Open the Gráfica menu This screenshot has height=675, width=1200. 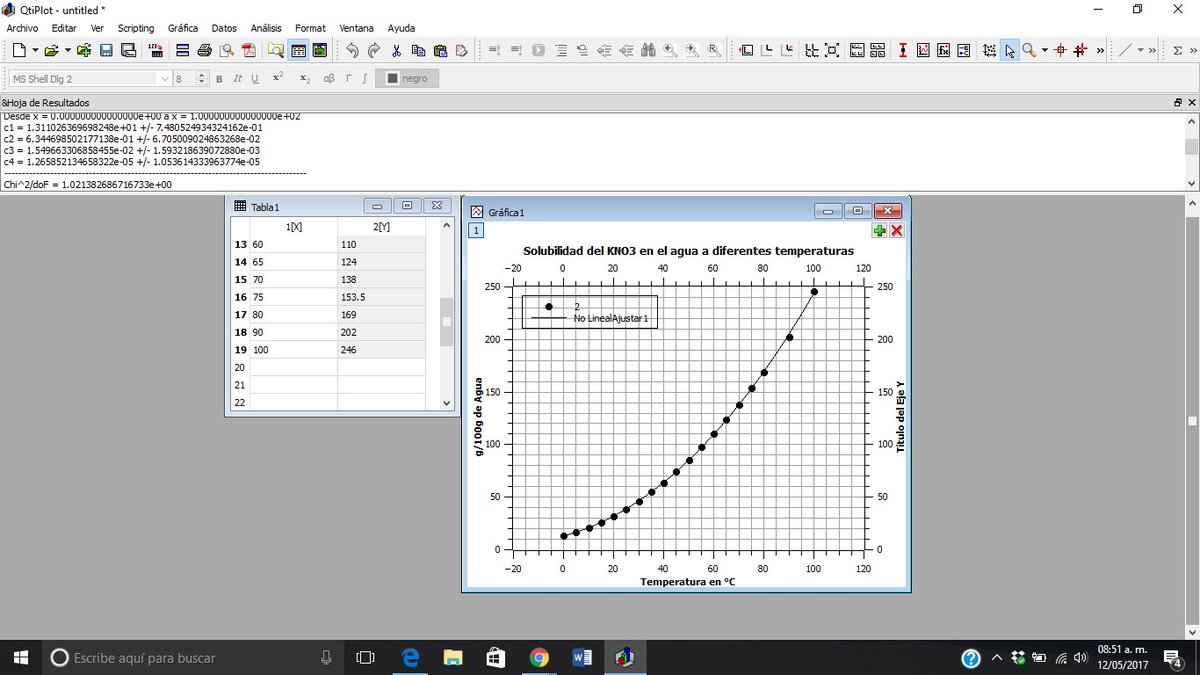click(183, 28)
